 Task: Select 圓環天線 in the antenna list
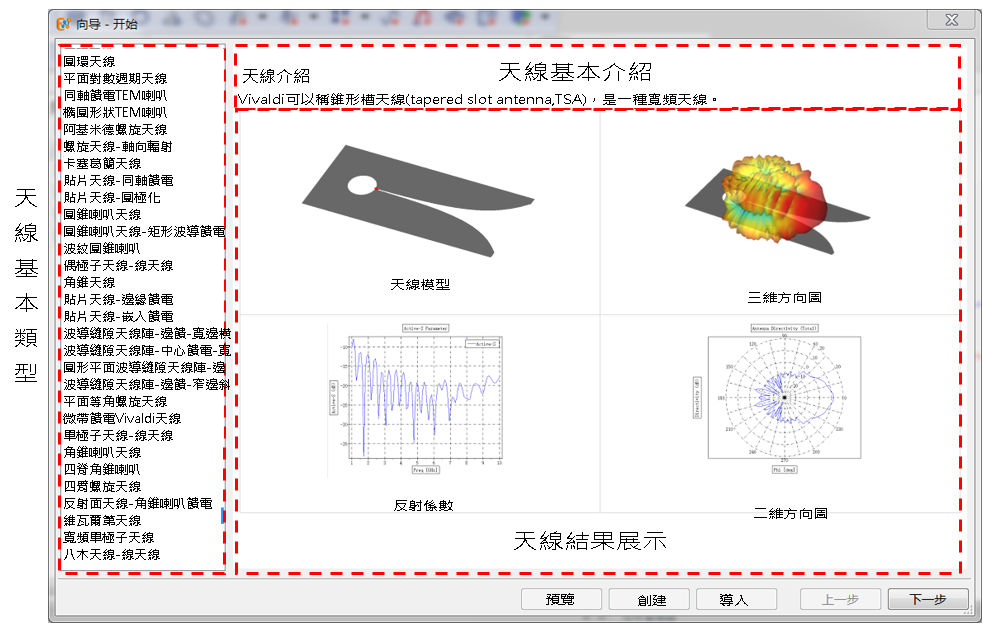point(90,61)
